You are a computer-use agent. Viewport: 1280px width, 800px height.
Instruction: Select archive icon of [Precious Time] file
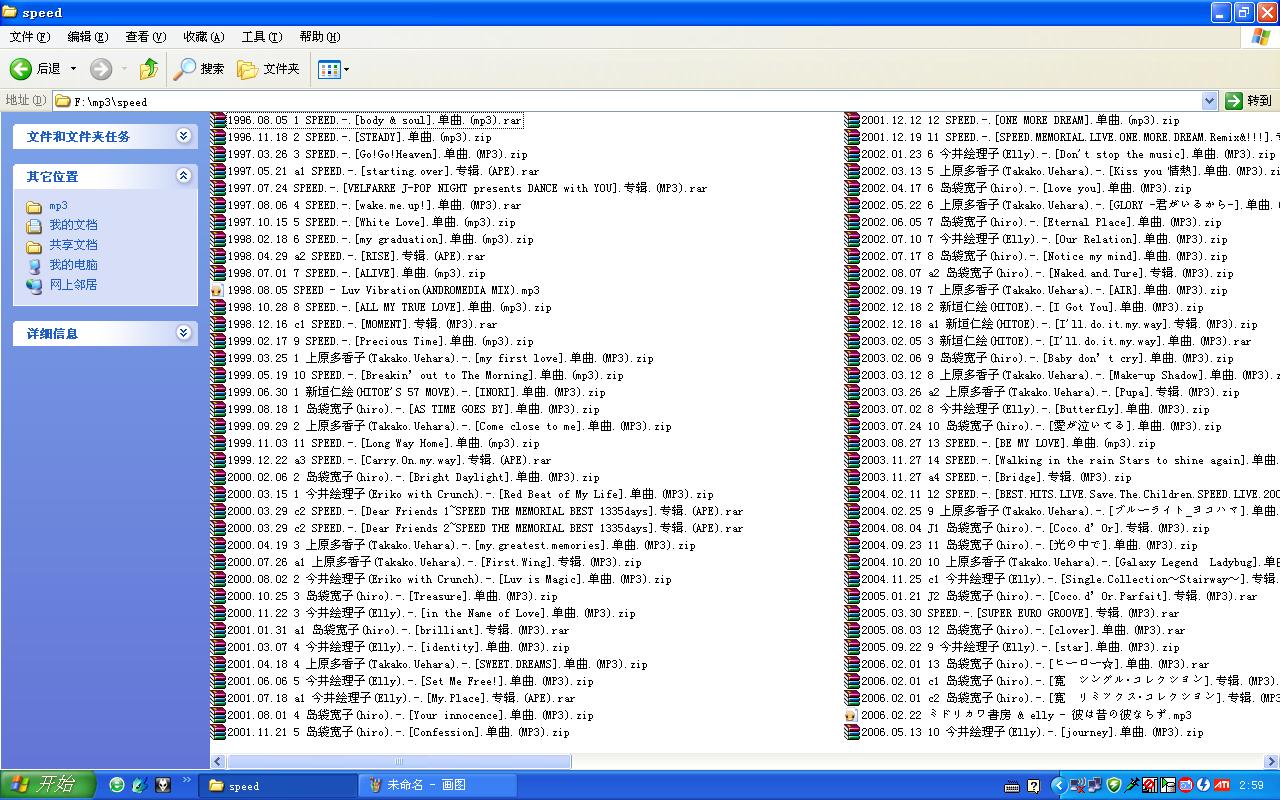[218, 341]
